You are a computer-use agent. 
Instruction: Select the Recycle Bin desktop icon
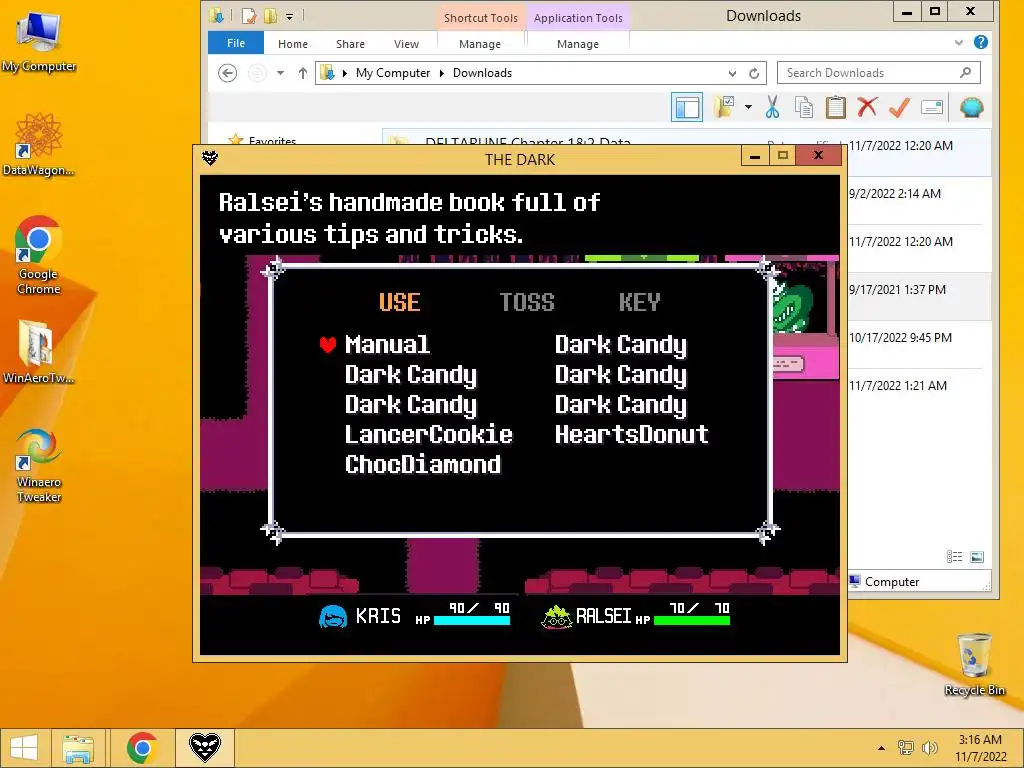(974, 664)
